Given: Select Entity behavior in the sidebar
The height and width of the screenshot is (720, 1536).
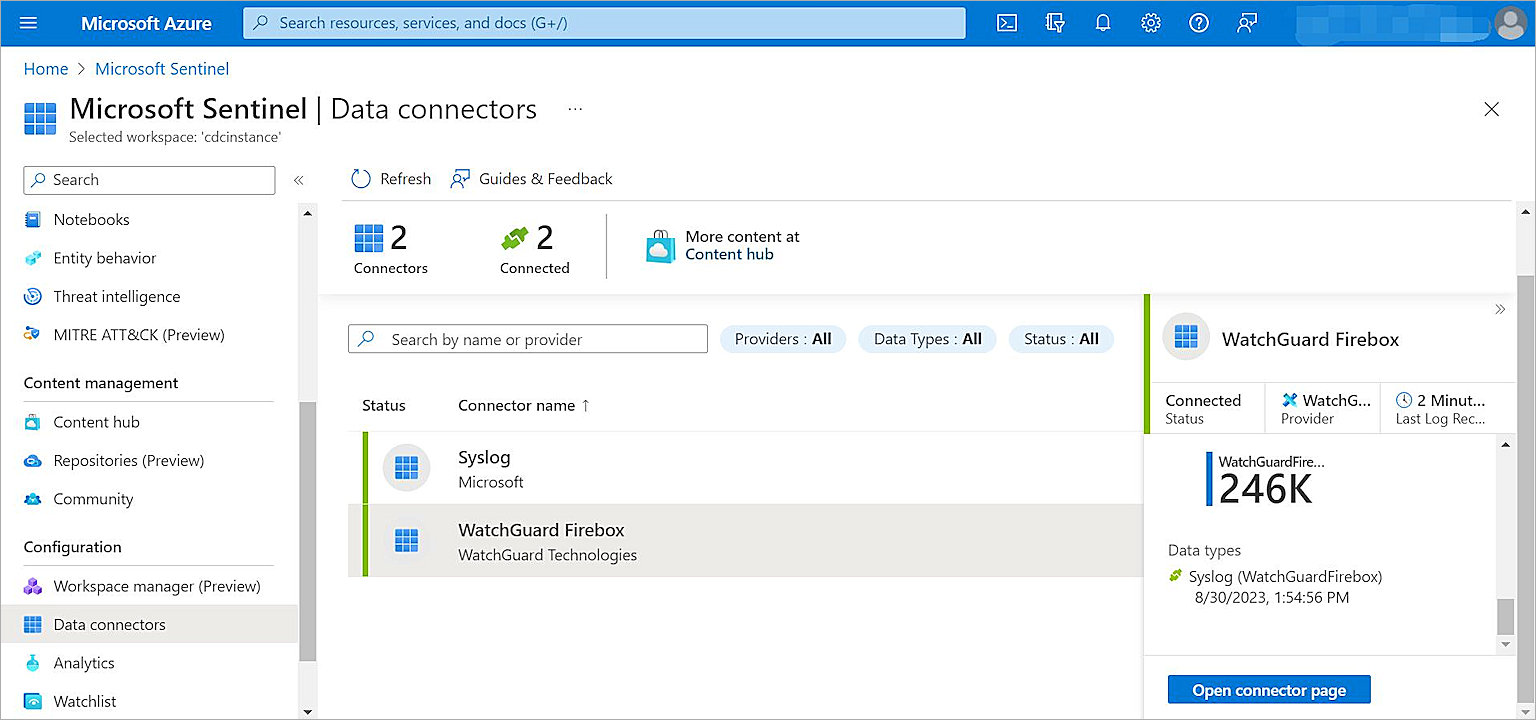Looking at the screenshot, I should 104,258.
